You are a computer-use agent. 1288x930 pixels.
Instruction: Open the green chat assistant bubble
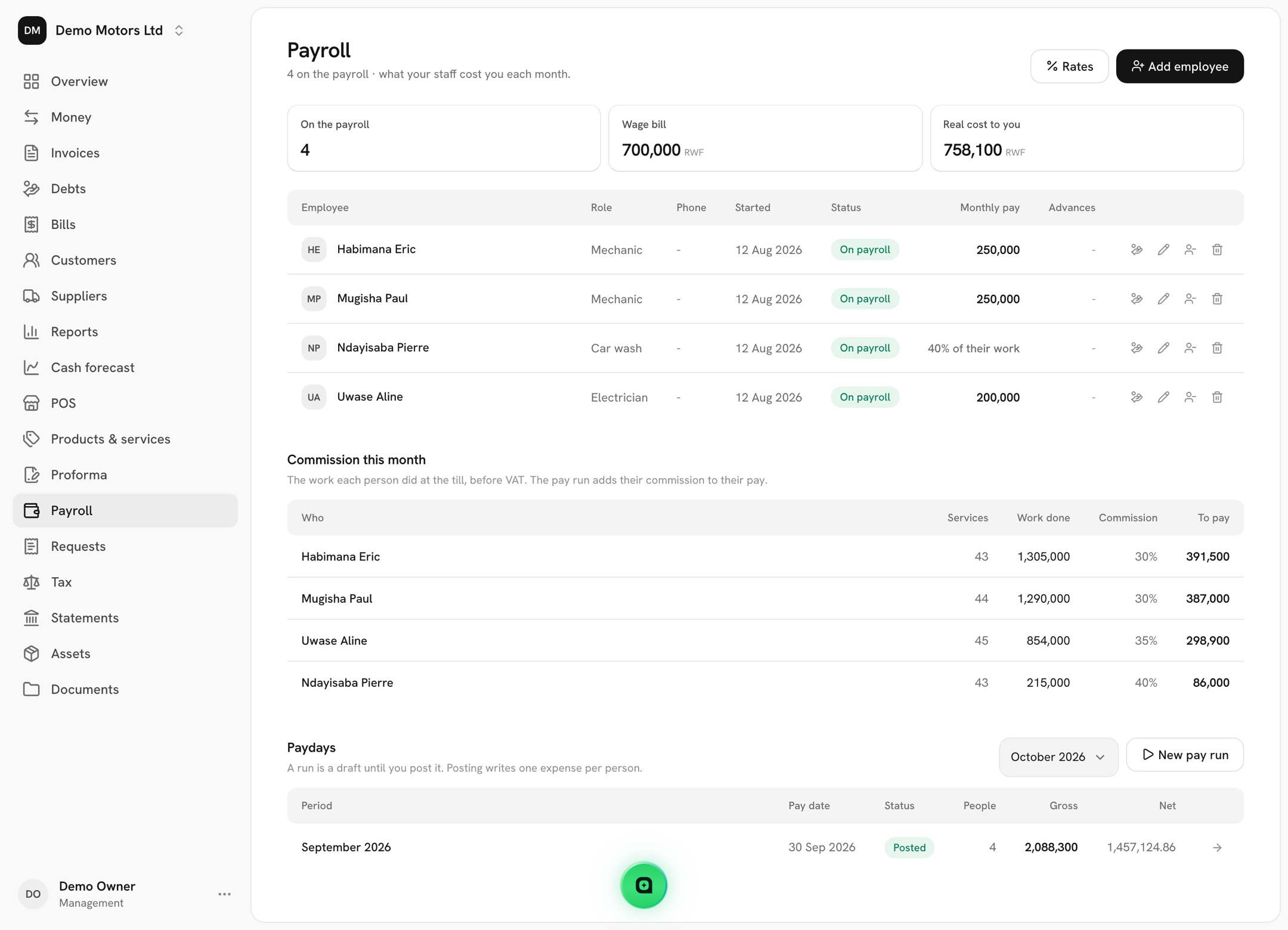643,885
